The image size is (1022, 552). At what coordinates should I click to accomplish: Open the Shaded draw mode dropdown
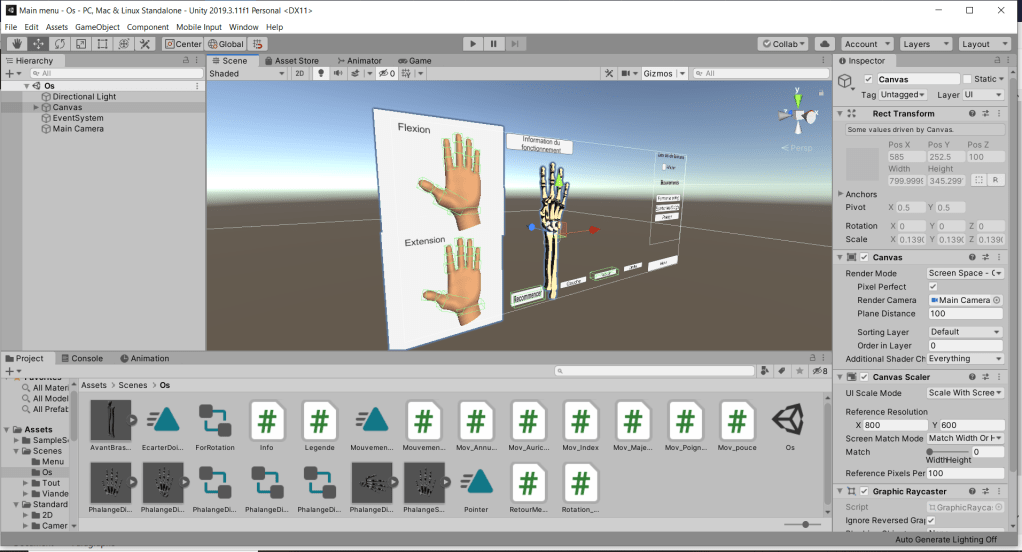[x=247, y=74]
